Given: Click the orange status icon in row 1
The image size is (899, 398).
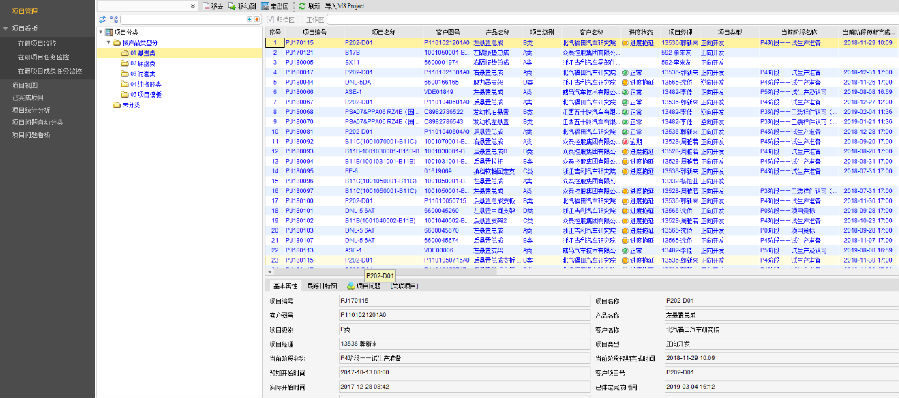Looking at the screenshot, I should [625, 43].
